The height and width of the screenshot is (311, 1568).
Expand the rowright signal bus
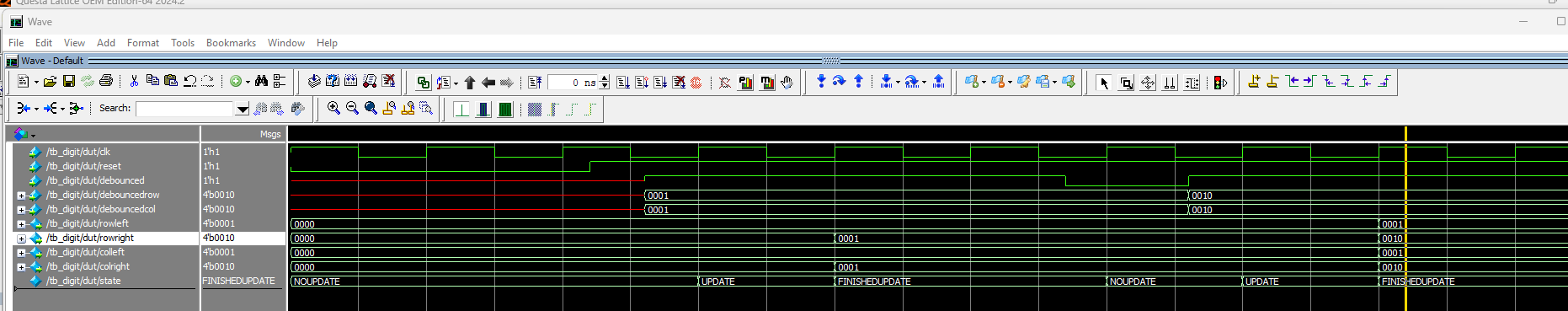pos(21,239)
